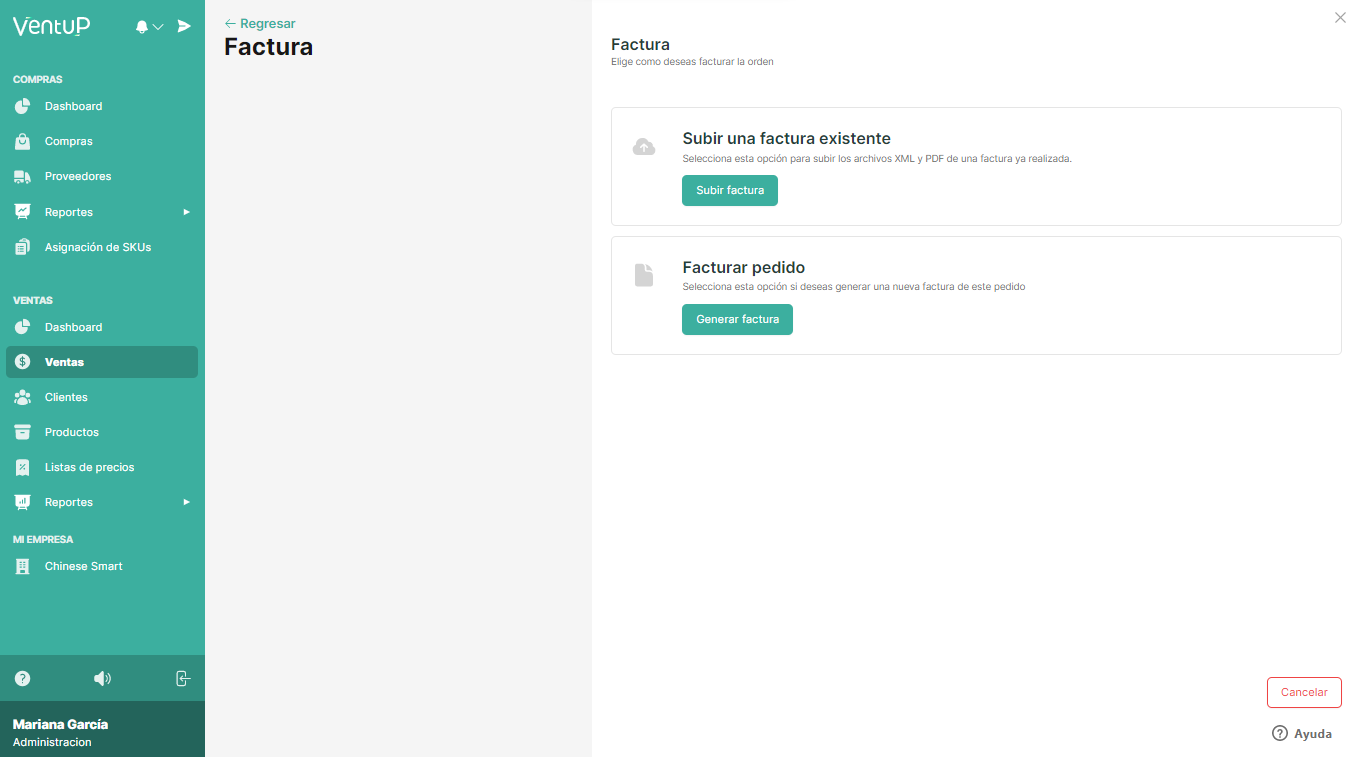The height and width of the screenshot is (757, 1350).
Task: Click the paper plane send icon
Action: (184, 26)
